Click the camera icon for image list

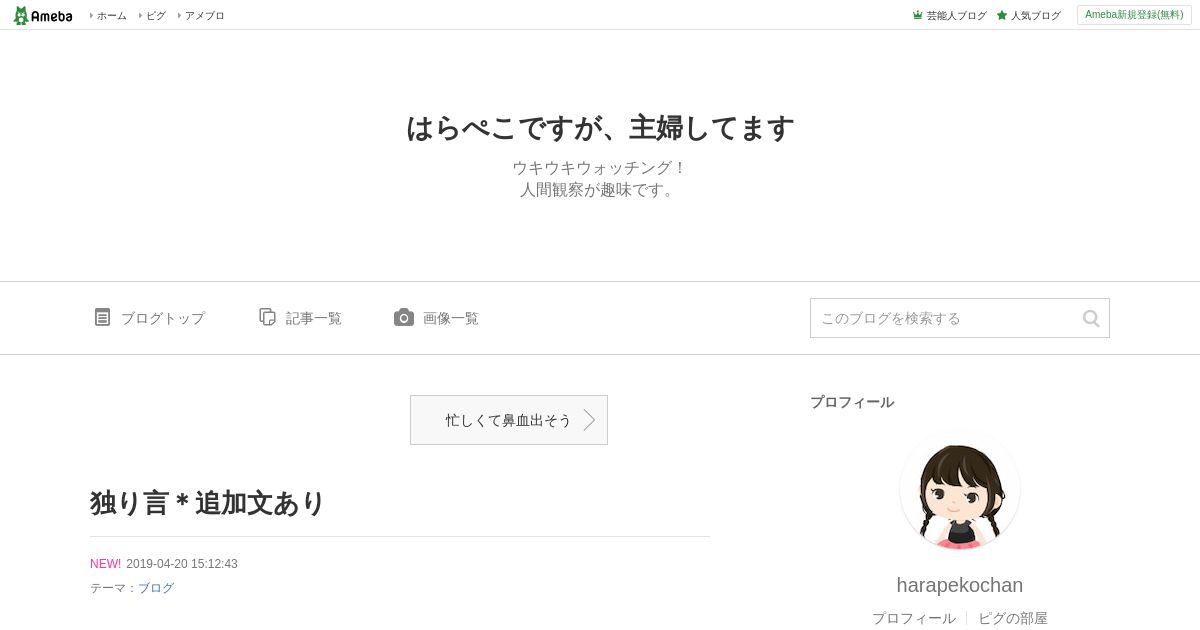coord(404,317)
